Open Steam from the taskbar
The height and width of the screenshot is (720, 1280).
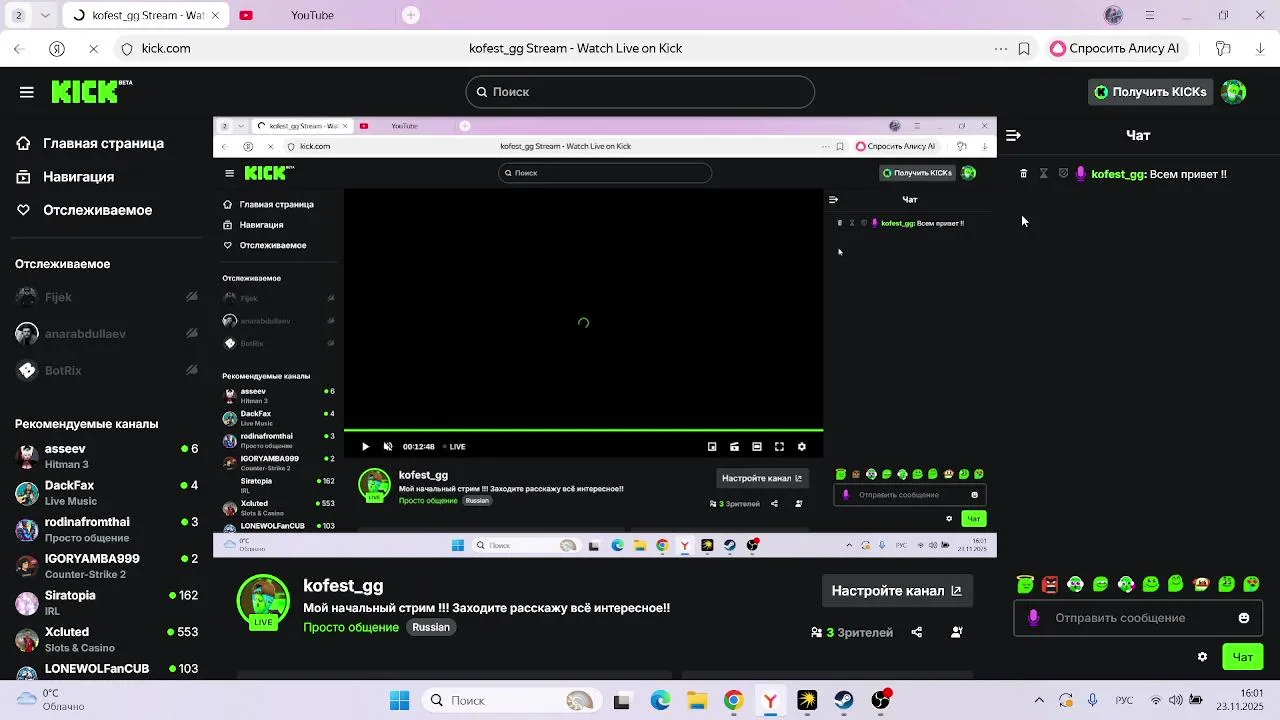coord(844,700)
